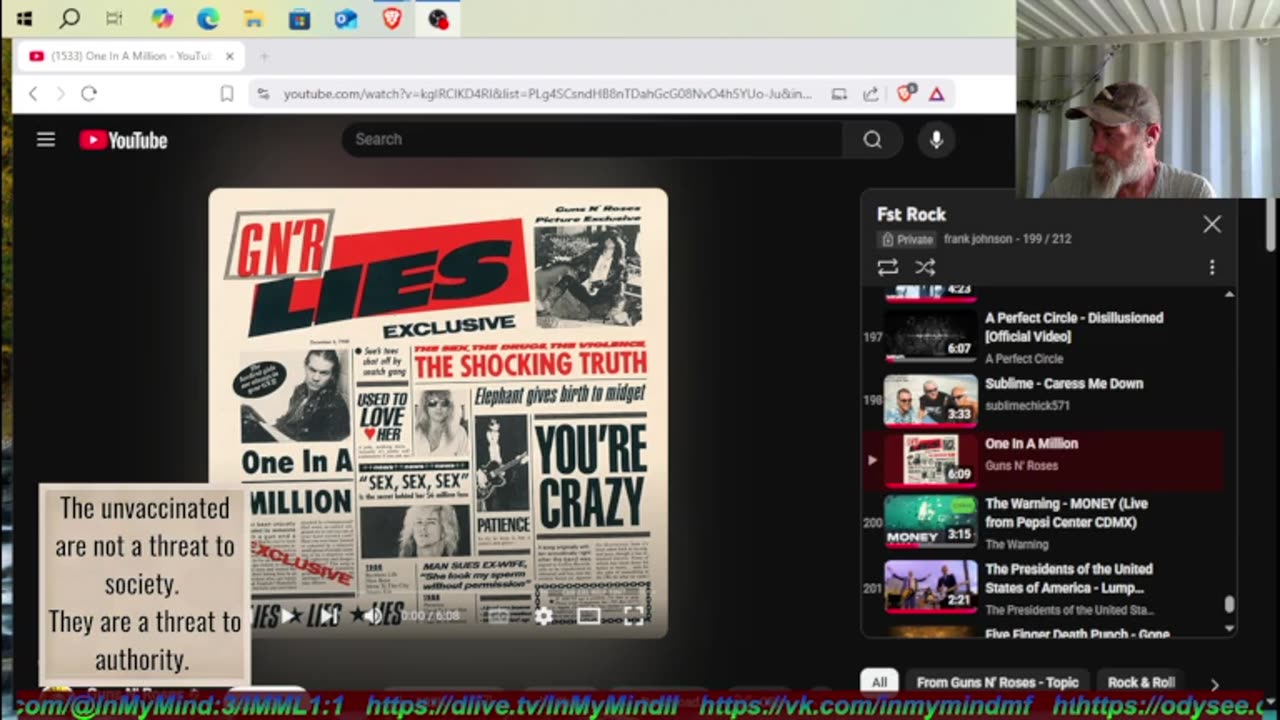Bookmark this page
The image size is (1280, 720).
click(x=227, y=93)
